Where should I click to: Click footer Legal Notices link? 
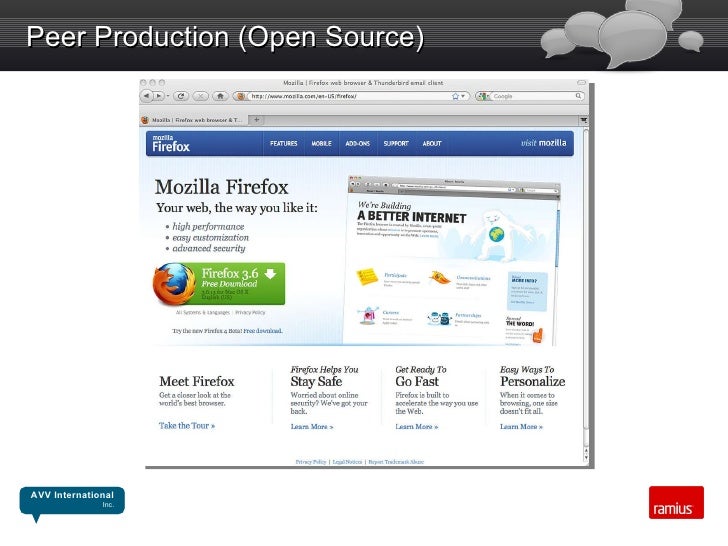[x=347, y=462]
